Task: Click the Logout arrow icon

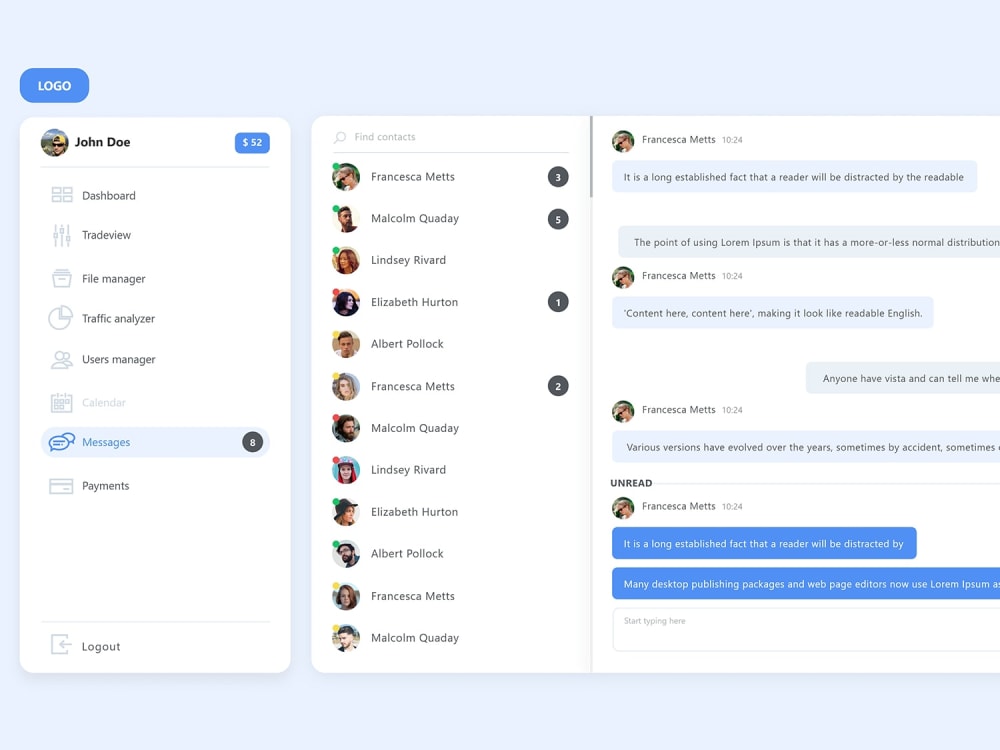Action: coord(62,646)
